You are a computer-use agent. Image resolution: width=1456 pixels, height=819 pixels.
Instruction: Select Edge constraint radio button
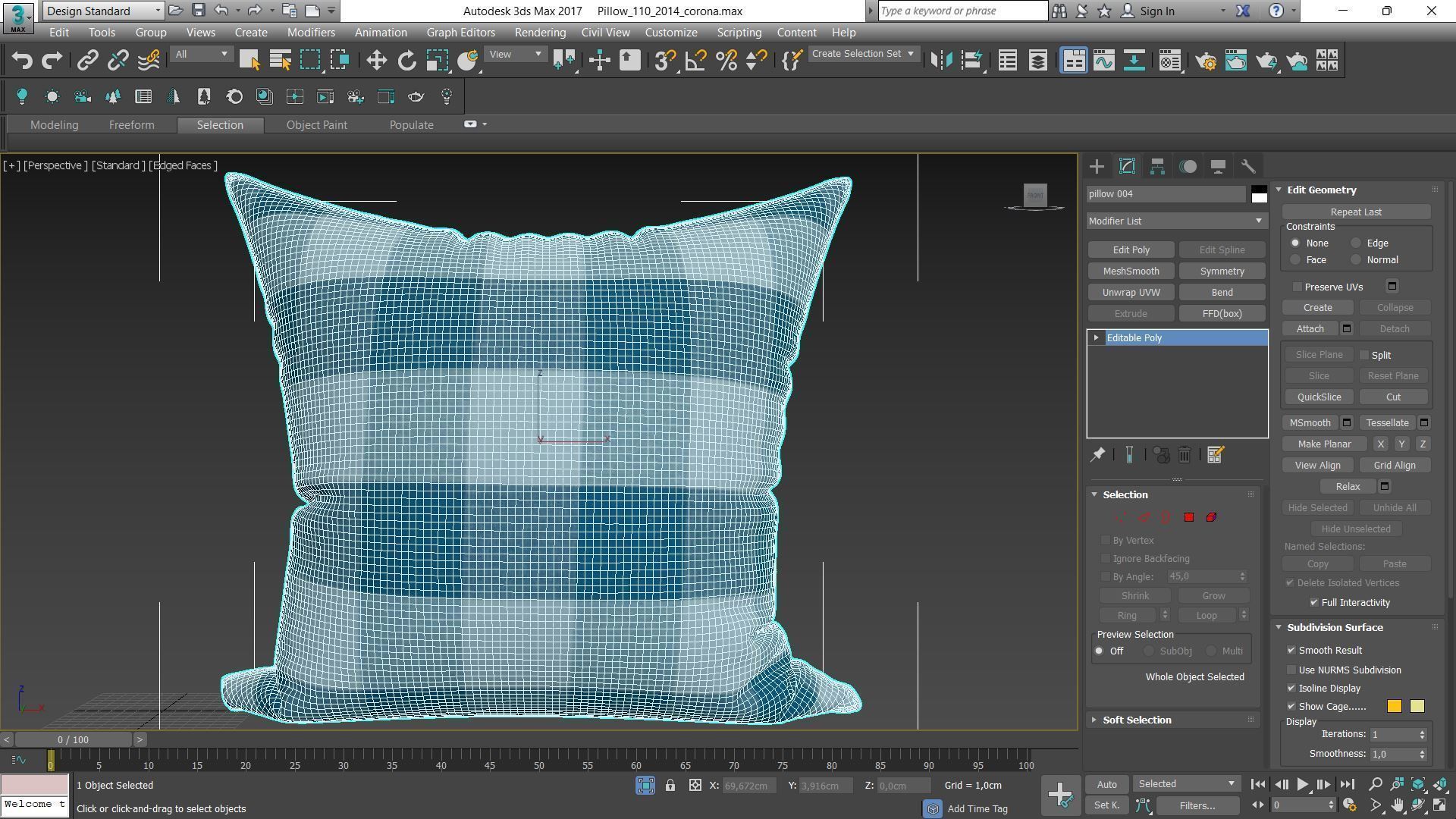click(1356, 243)
